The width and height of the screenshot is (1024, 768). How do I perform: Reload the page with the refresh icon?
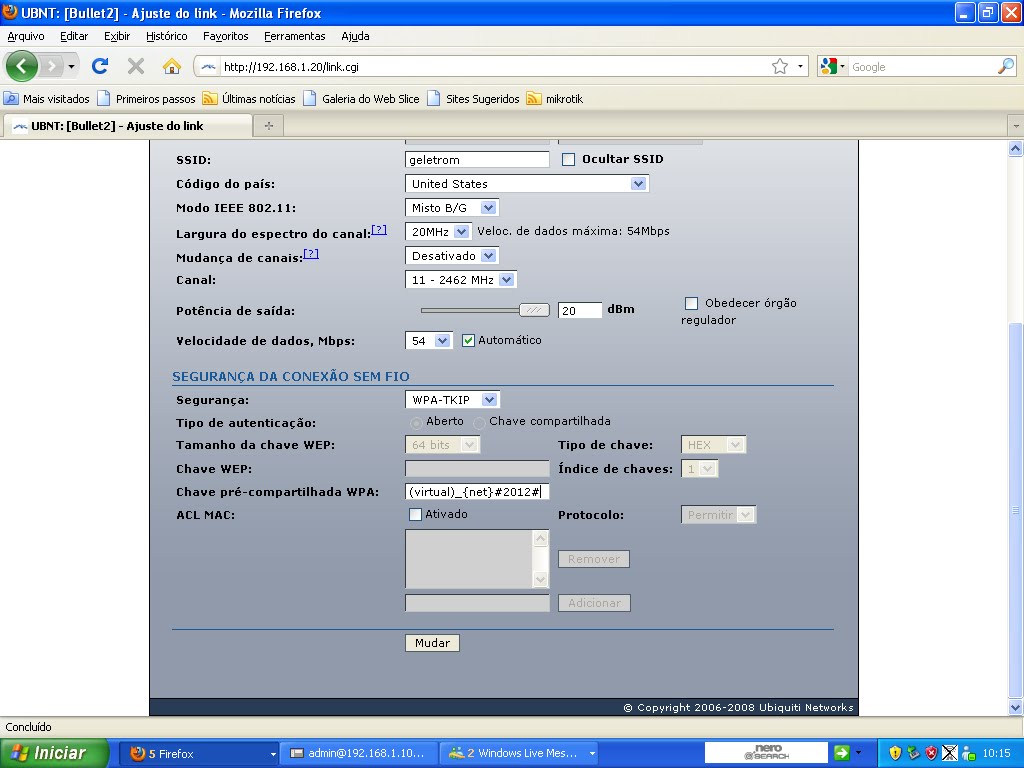coord(99,66)
